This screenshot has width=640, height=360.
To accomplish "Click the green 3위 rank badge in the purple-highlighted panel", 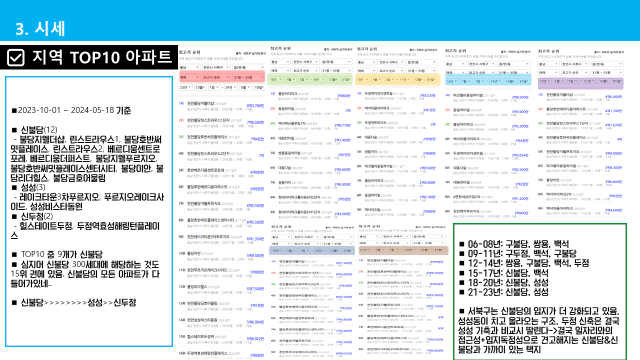I will [540, 123].
